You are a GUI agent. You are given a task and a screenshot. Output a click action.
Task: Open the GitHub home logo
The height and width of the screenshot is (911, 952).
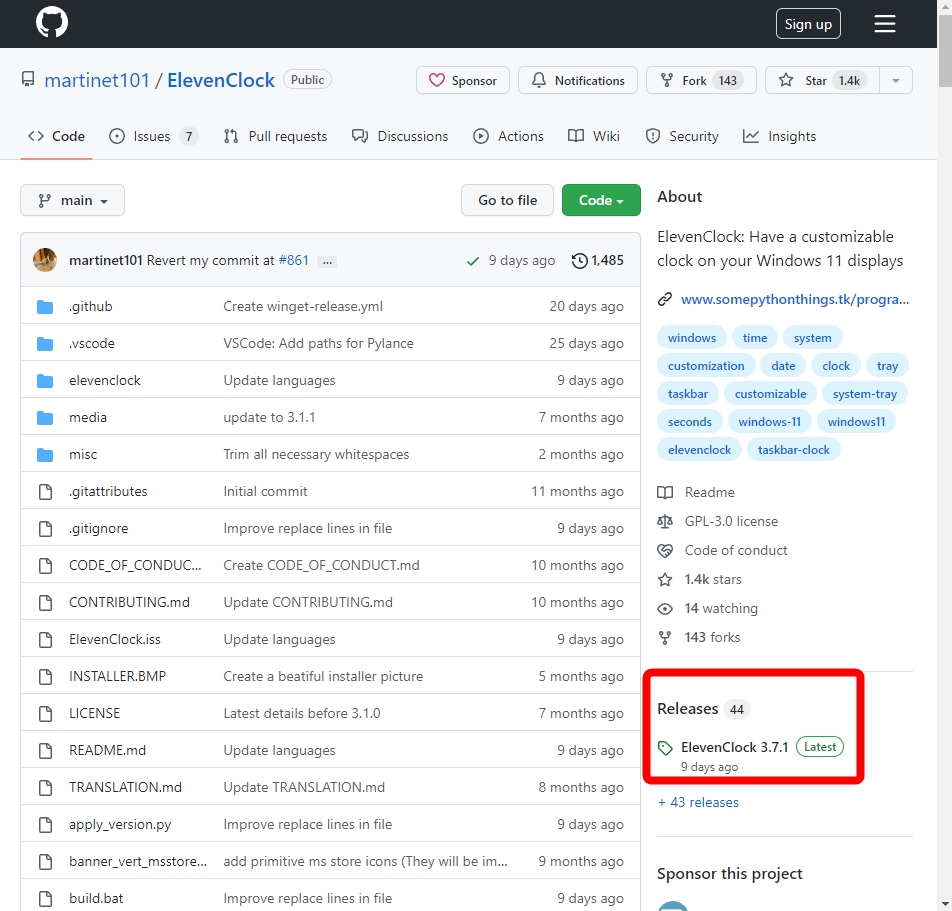52,22
